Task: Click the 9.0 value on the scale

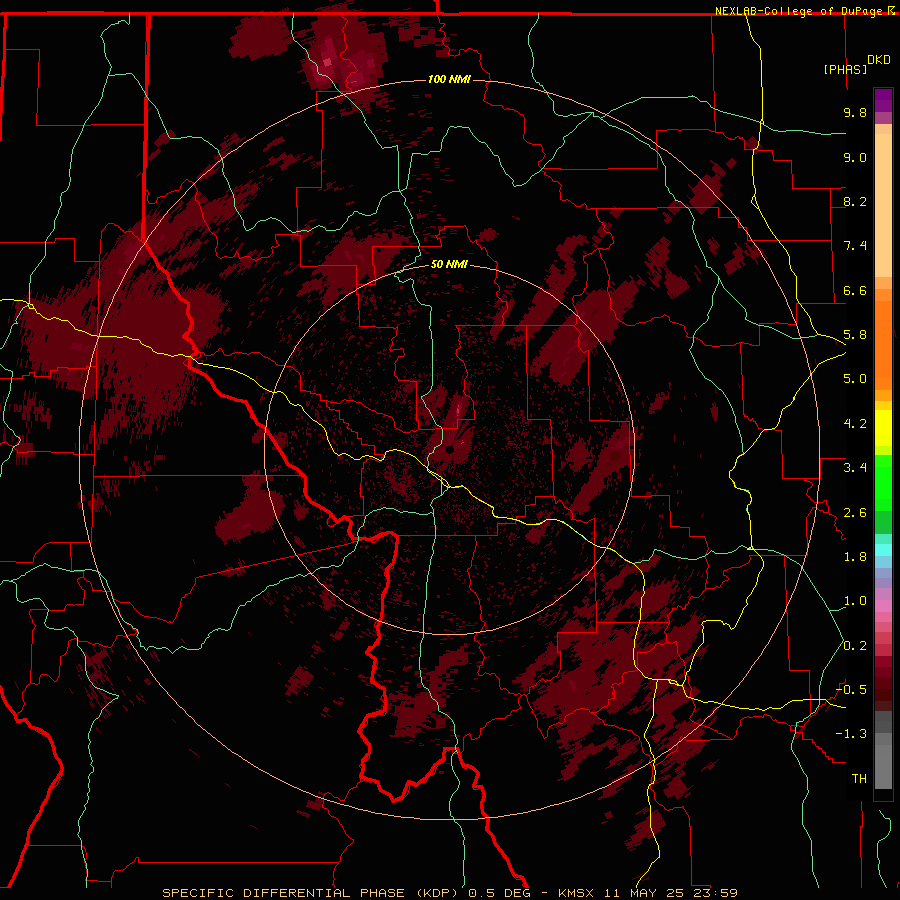Action: point(855,158)
